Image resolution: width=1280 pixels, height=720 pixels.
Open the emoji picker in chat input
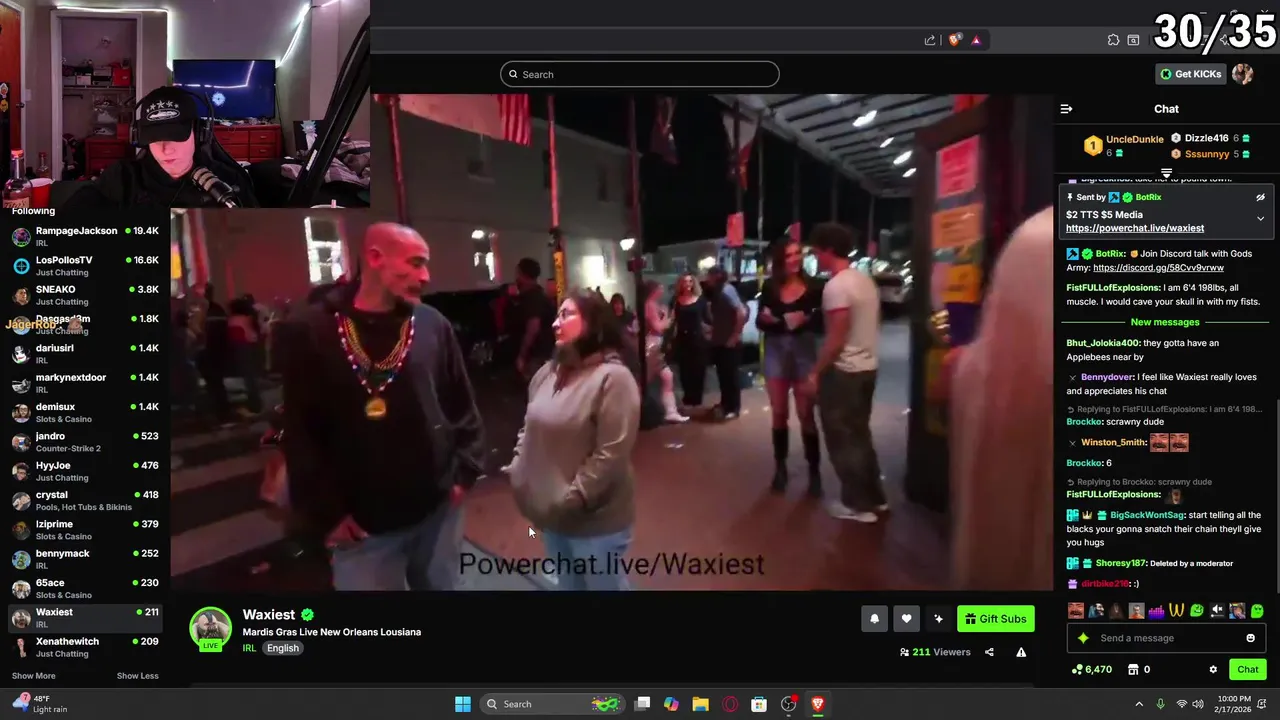point(1250,638)
